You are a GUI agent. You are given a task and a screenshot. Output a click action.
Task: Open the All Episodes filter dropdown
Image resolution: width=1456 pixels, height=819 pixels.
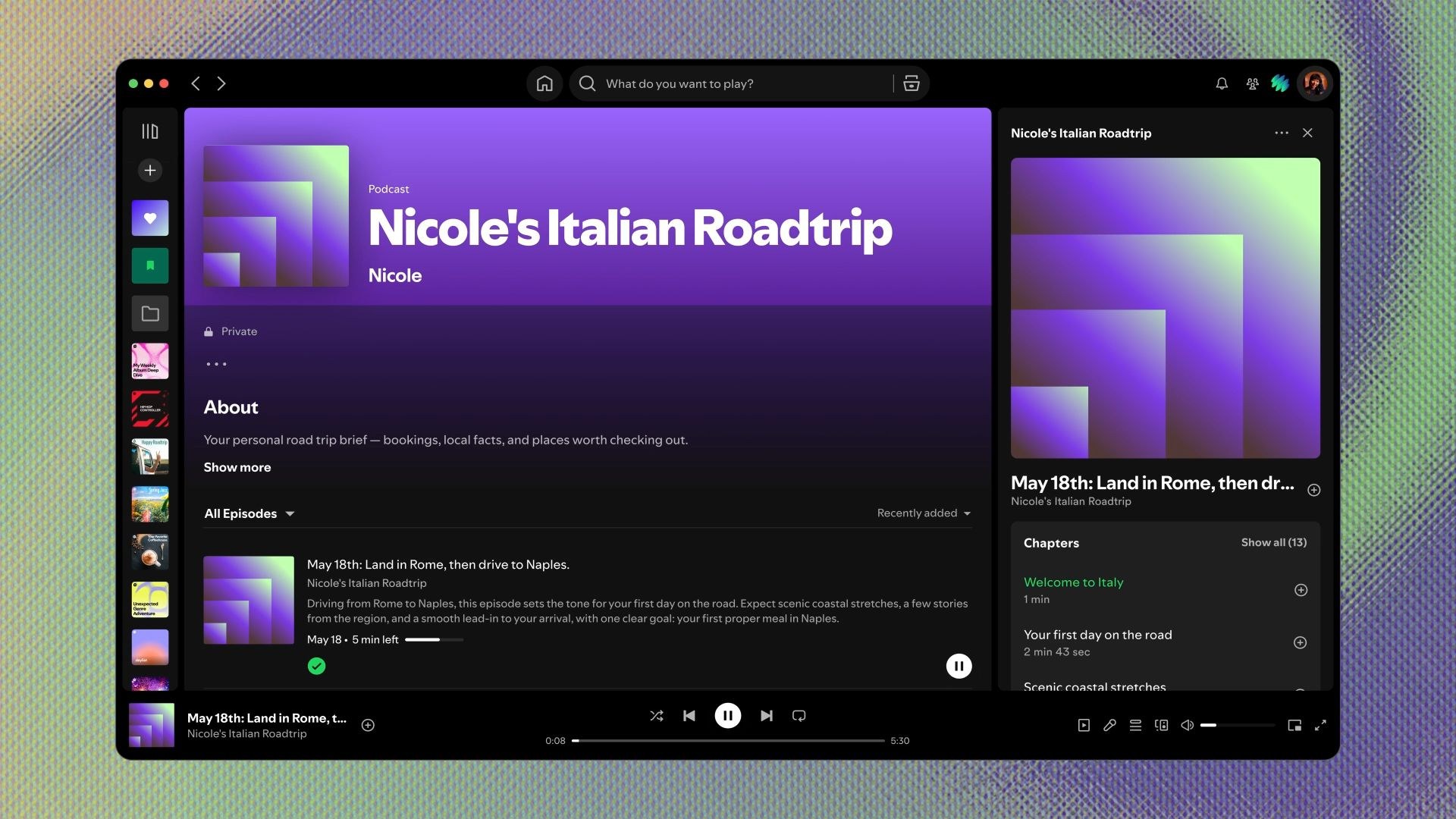point(249,513)
